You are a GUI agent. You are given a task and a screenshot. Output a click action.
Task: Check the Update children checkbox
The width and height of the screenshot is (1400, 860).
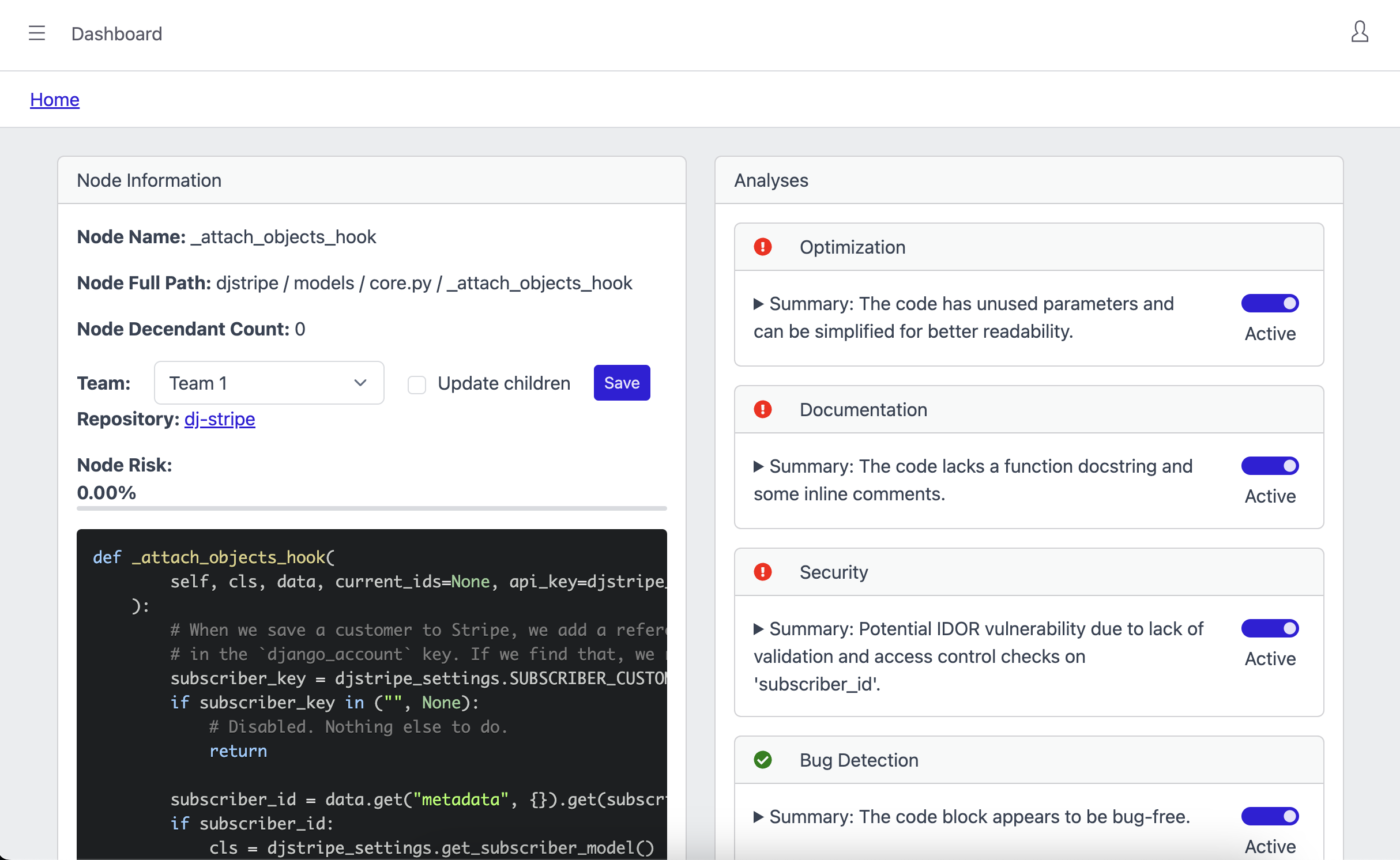coord(417,384)
